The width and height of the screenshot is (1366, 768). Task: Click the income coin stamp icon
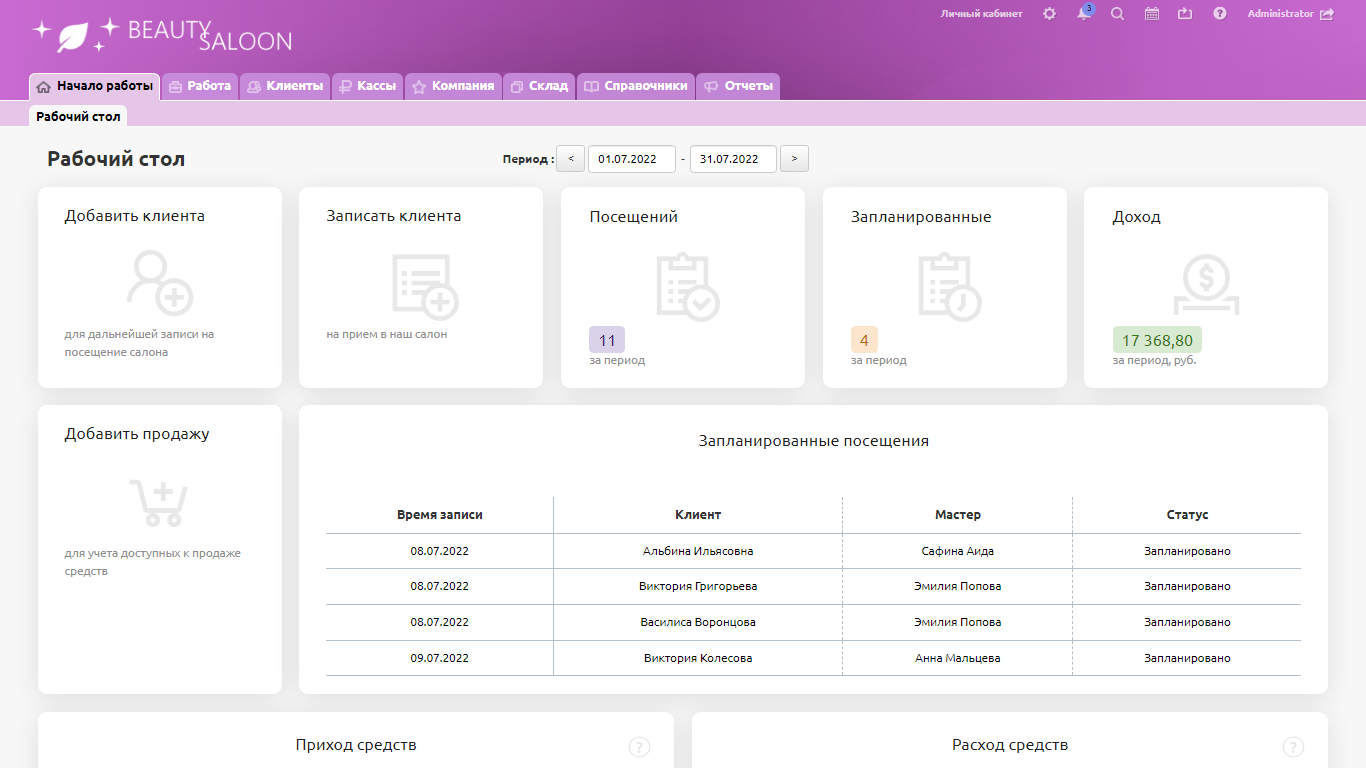click(x=1207, y=286)
